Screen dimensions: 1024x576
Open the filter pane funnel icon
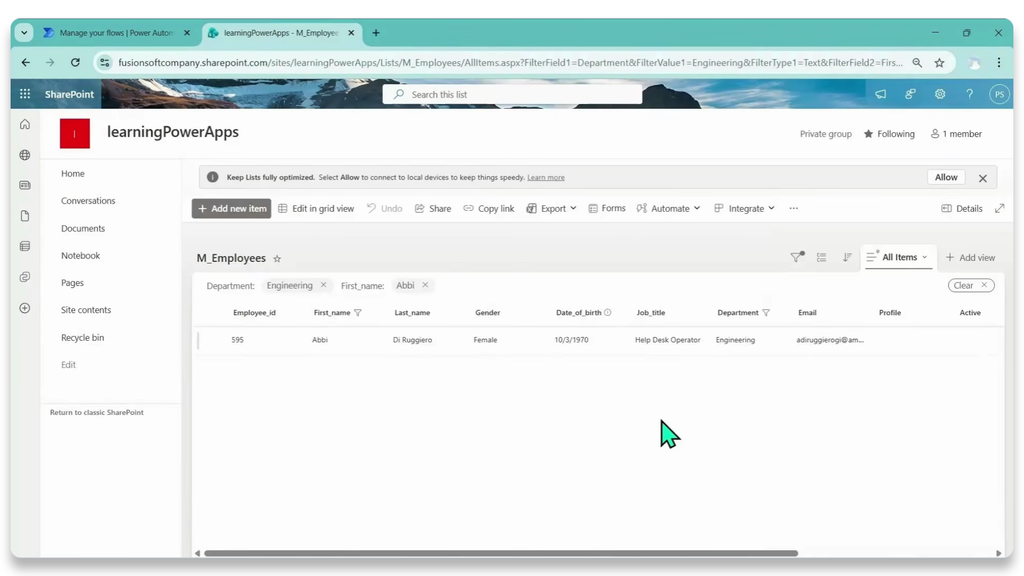(797, 257)
